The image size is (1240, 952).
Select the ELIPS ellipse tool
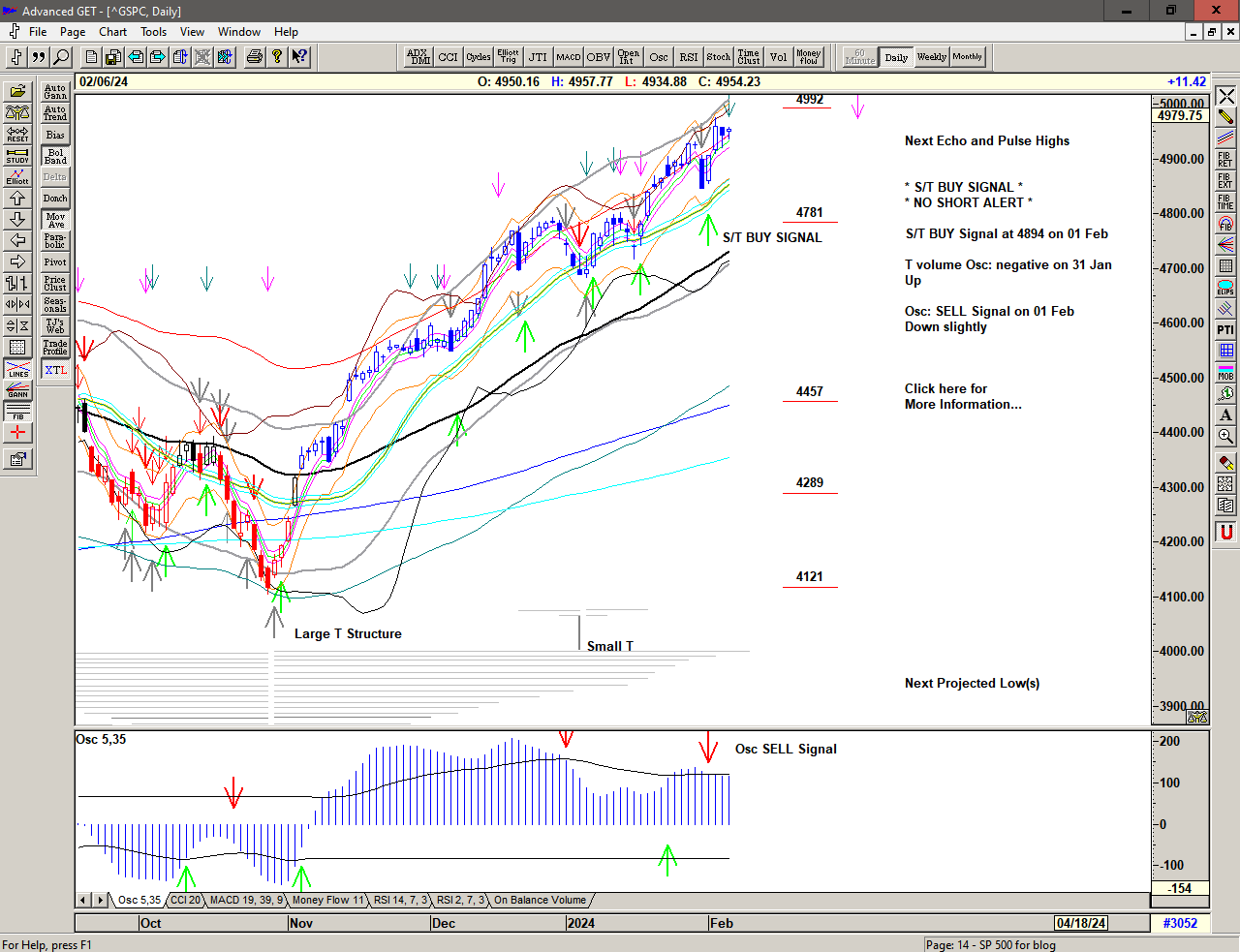(x=1225, y=288)
